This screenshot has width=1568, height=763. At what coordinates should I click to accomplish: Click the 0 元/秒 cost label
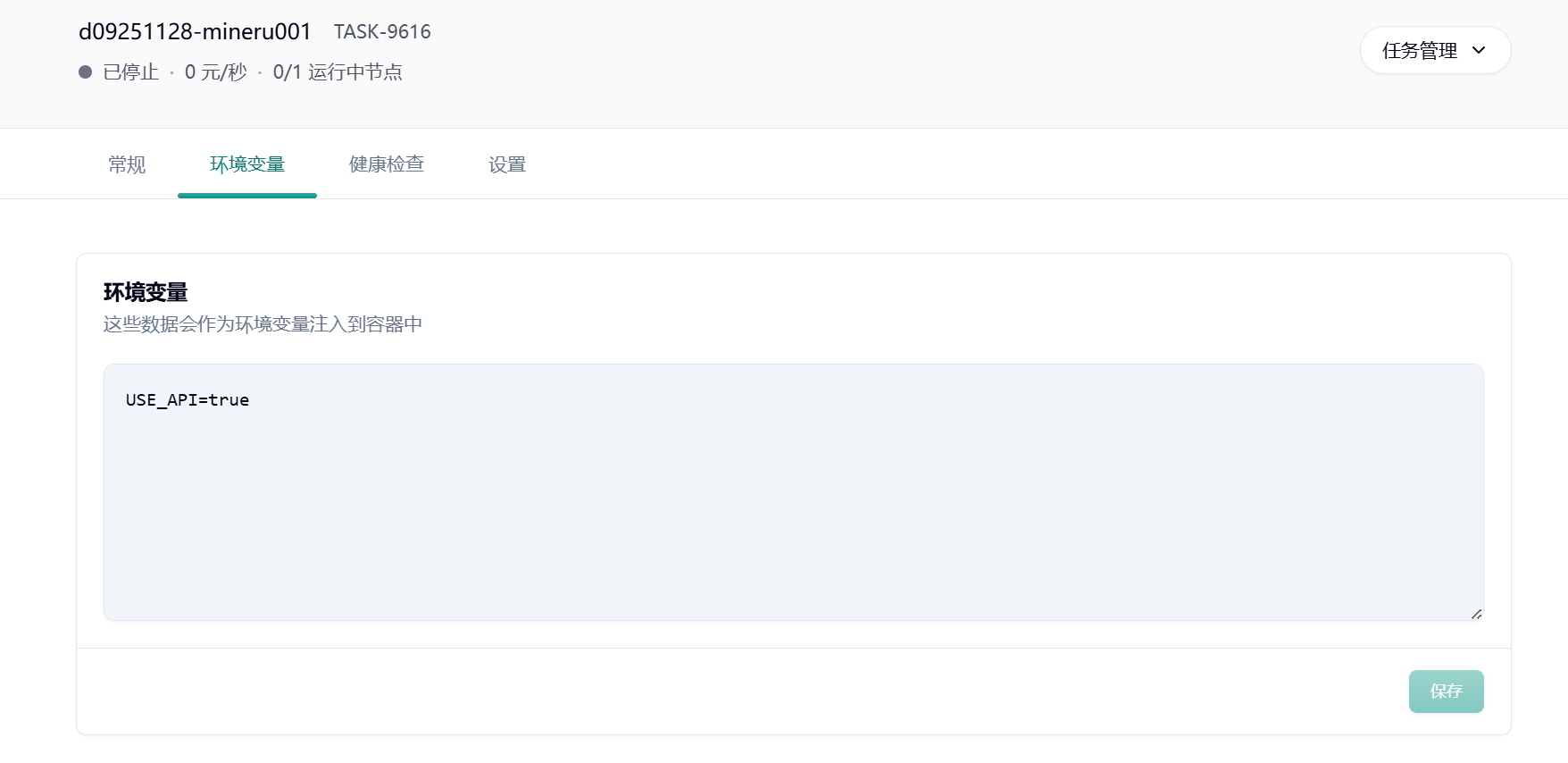pyautogui.click(x=216, y=72)
